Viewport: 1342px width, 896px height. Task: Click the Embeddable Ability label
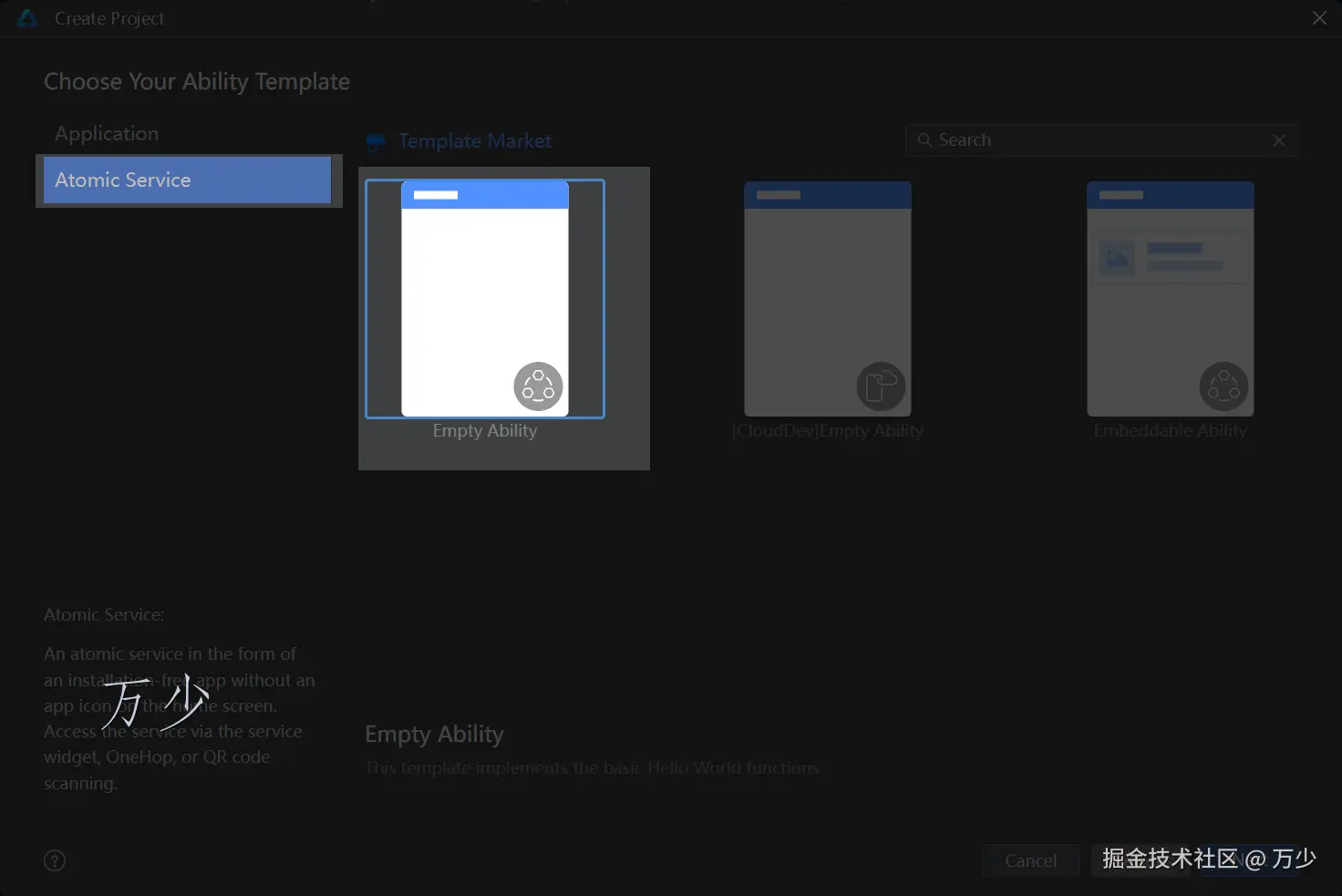point(1171,431)
